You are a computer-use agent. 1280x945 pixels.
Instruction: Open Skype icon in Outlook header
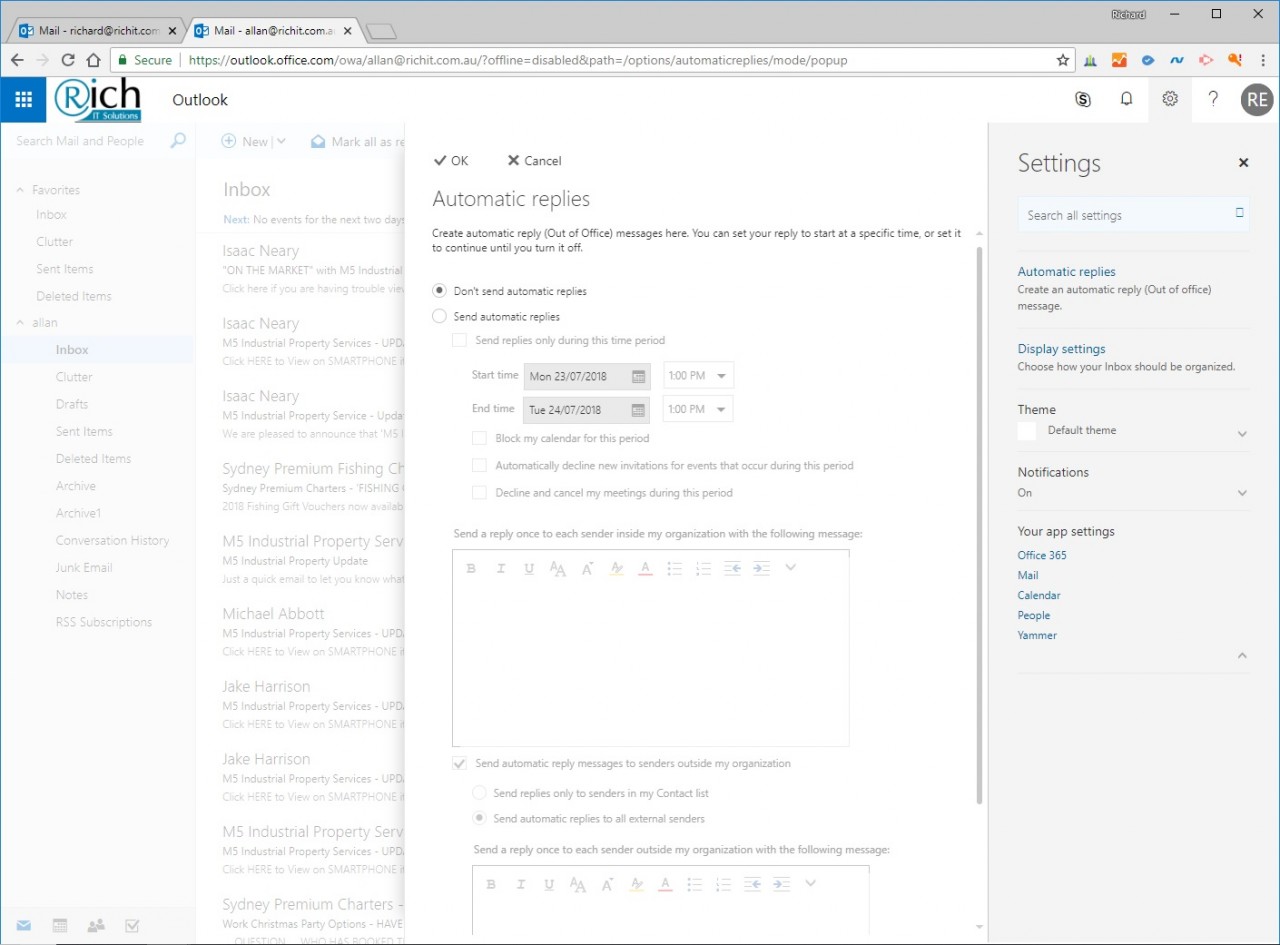tap(1082, 99)
